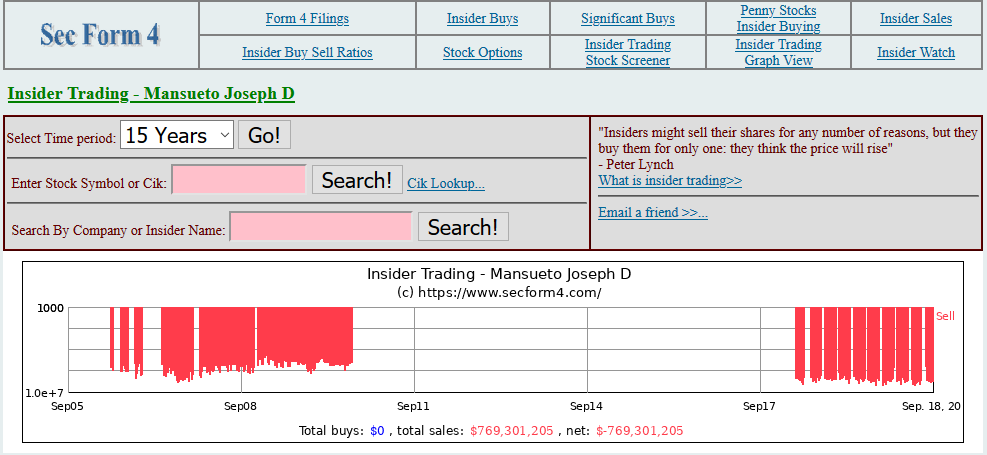Click the Sell legend label on chart

[x=945, y=316]
